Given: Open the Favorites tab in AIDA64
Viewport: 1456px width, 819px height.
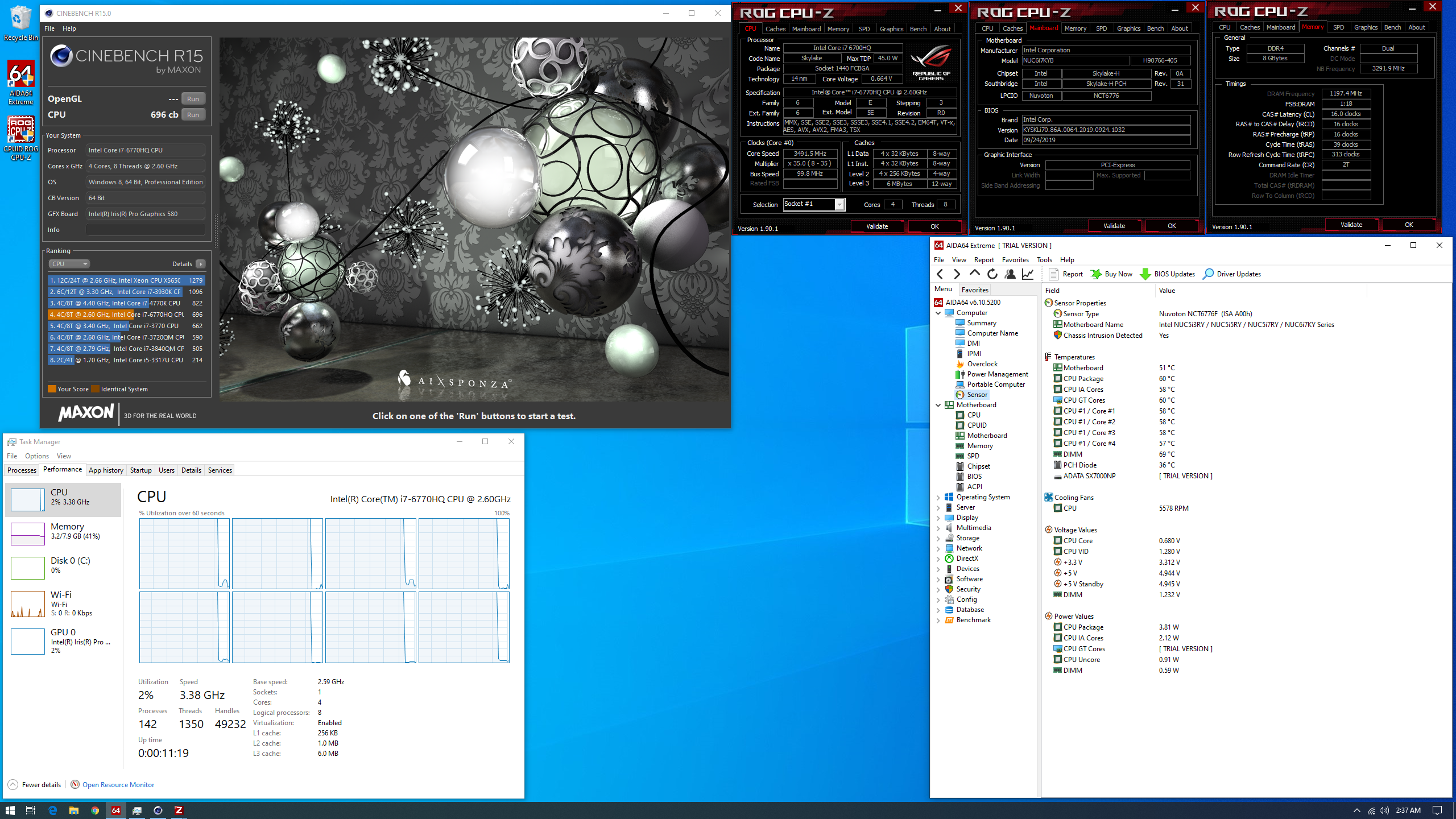Looking at the screenshot, I should tap(975, 290).
